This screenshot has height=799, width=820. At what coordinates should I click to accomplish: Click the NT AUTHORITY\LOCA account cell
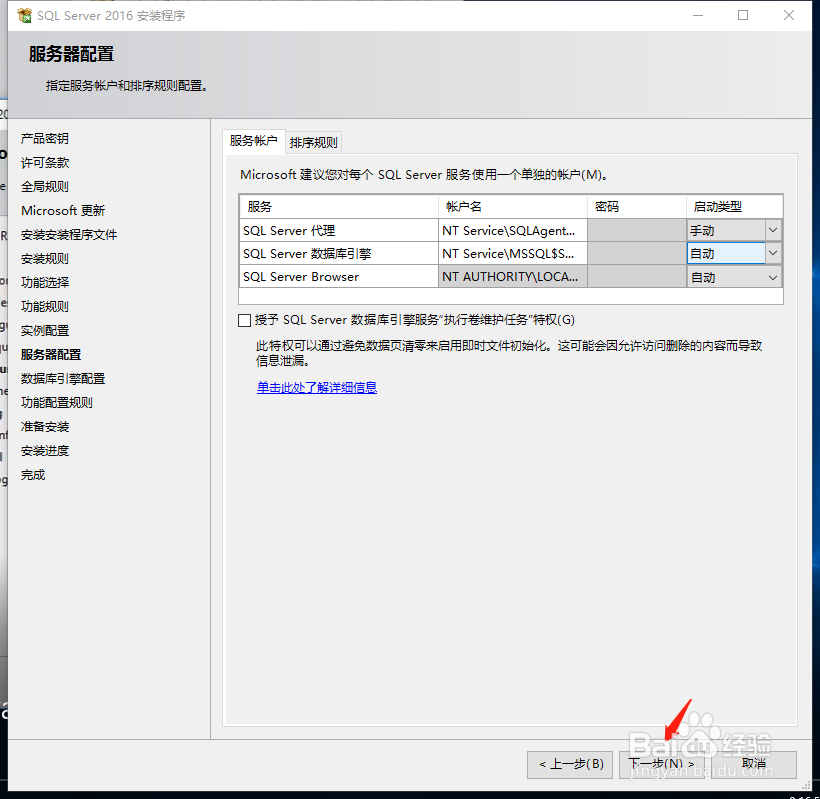pyautogui.click(x=512, y=277)
